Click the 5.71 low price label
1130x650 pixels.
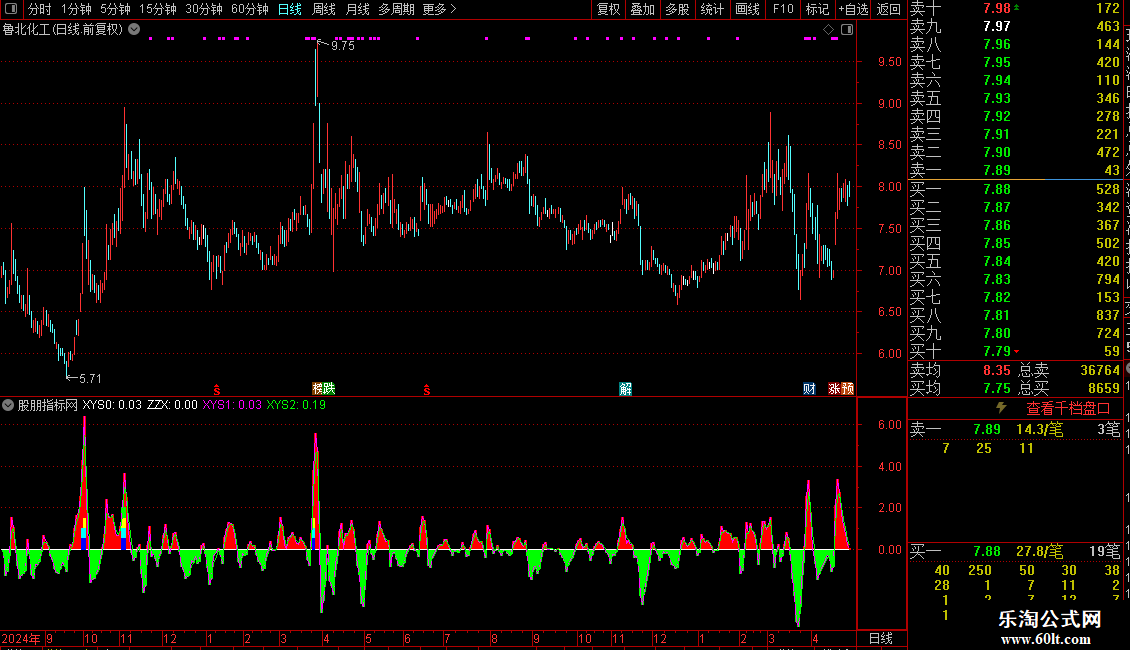[90, 378]
